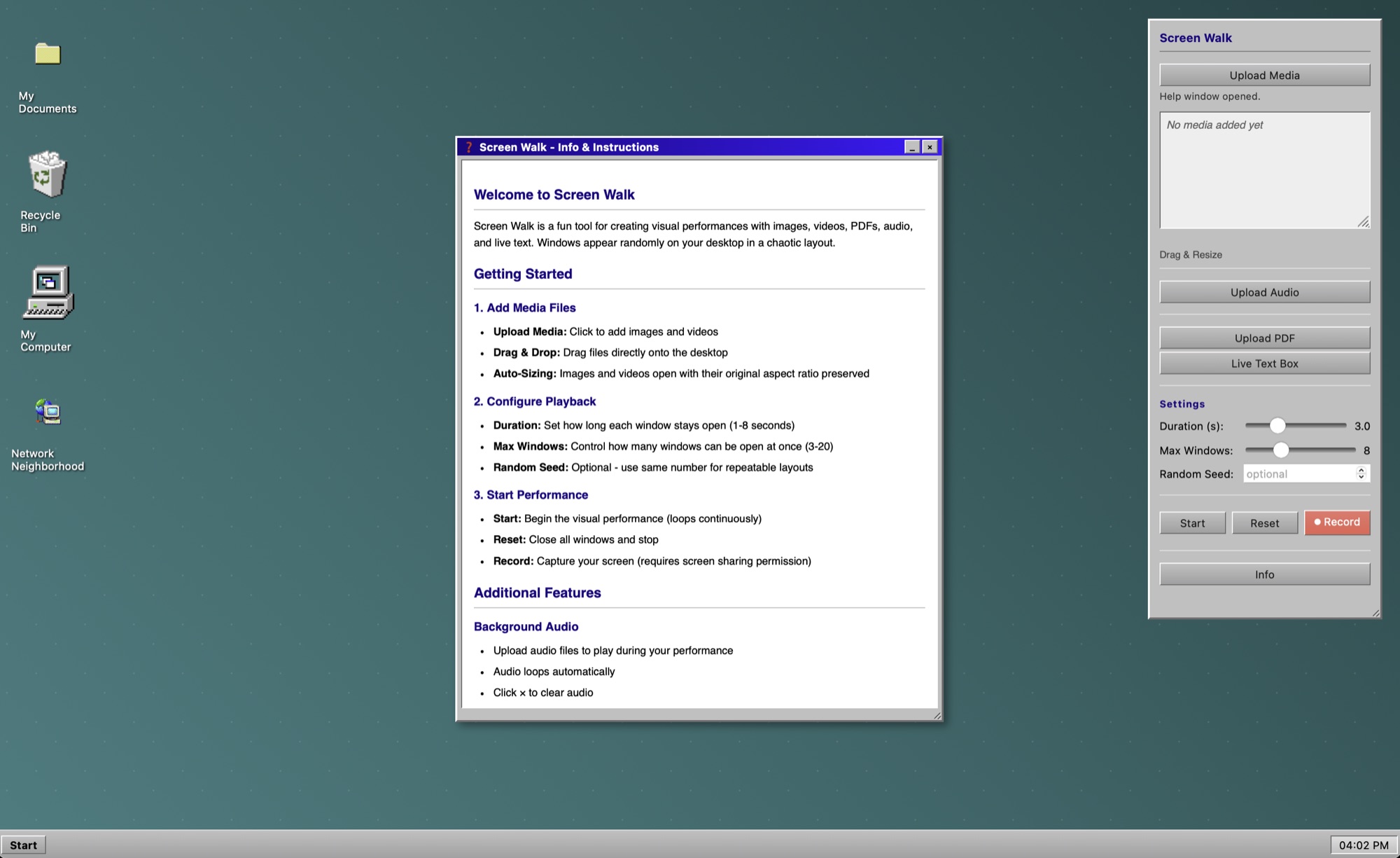1400x858 pixels.
Task: Click the Upload Media button
Action: 1264,75
